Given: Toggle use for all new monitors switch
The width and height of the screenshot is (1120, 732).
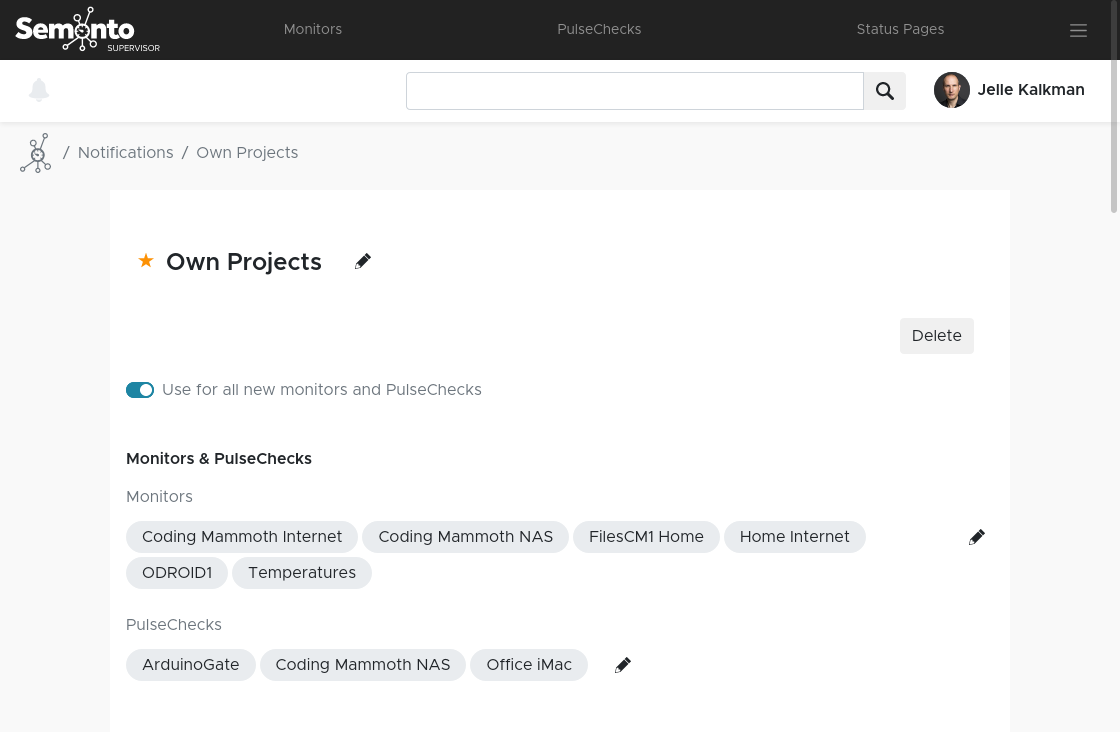Looking at the screenshot, I should click(x=140, y=390).
